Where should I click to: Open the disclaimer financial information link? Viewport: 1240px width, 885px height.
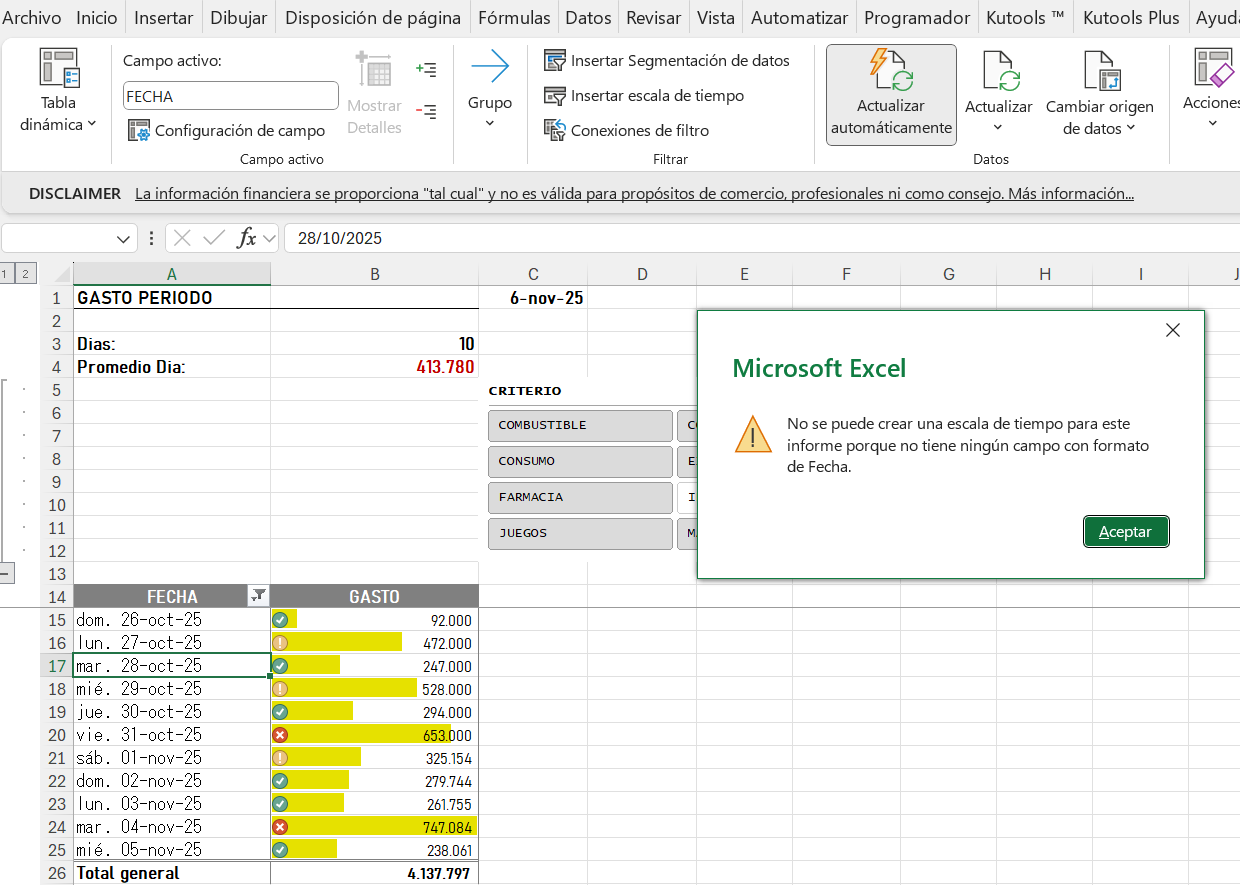pyautogui.click(x=634, y=194)
